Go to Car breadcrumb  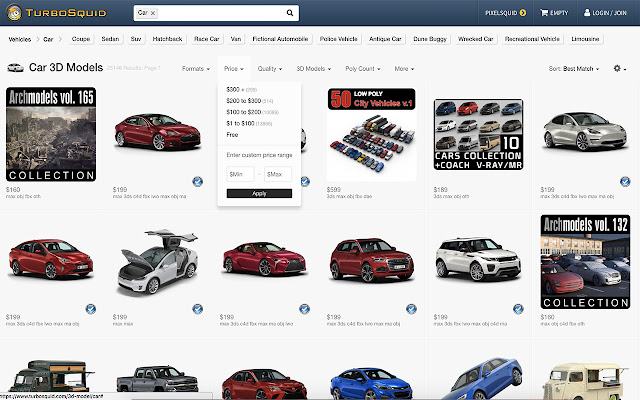click(x=48, y=39)
